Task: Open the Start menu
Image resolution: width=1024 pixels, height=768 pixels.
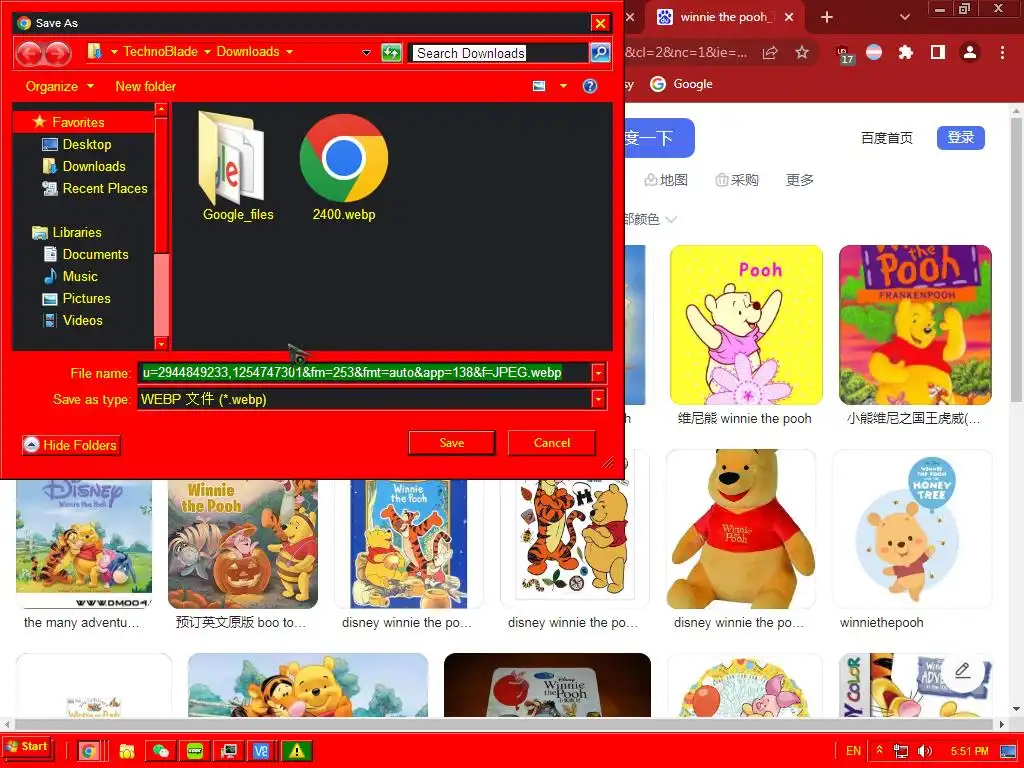Action: click(x=27, y=748)
